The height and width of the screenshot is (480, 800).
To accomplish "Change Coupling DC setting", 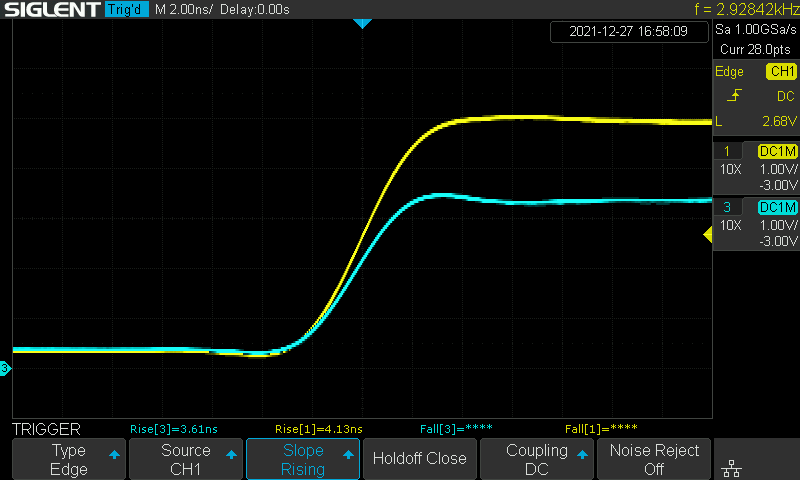I will coord(537,459).
